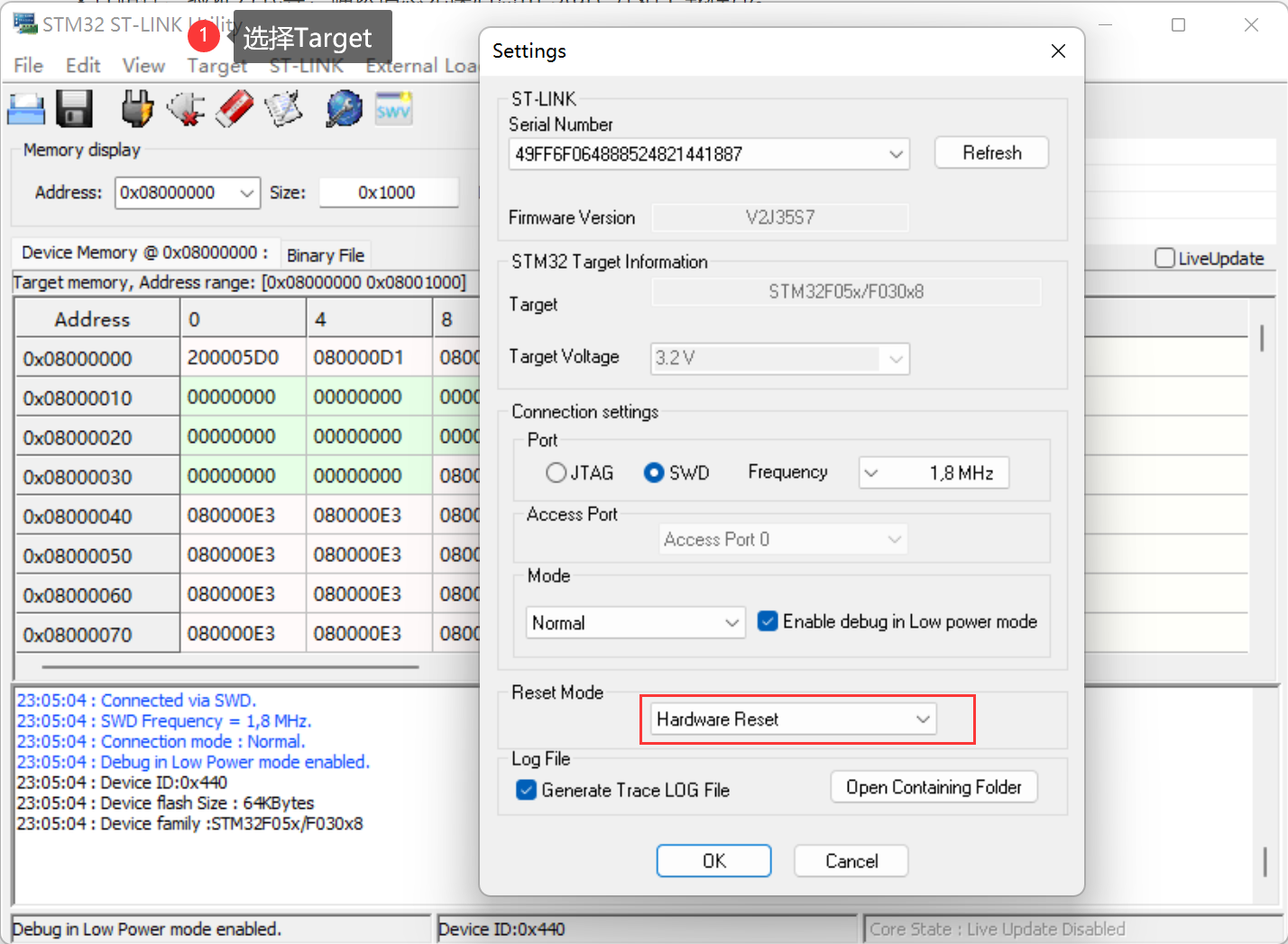Viewport: 1288px width, 944px height.
Task: Open the Serial Number dropdown
Action: pyautogui.click(x=709, y=154)
